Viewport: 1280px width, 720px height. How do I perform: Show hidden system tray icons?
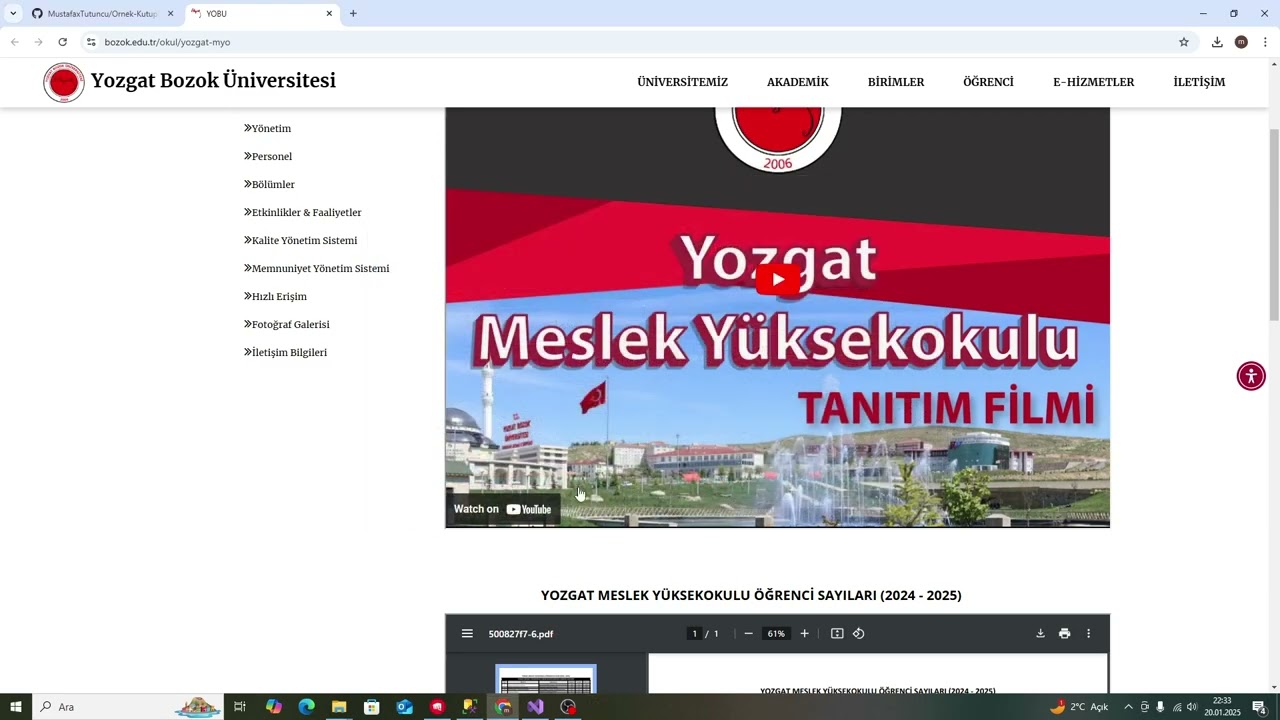tap(1129, 707)
